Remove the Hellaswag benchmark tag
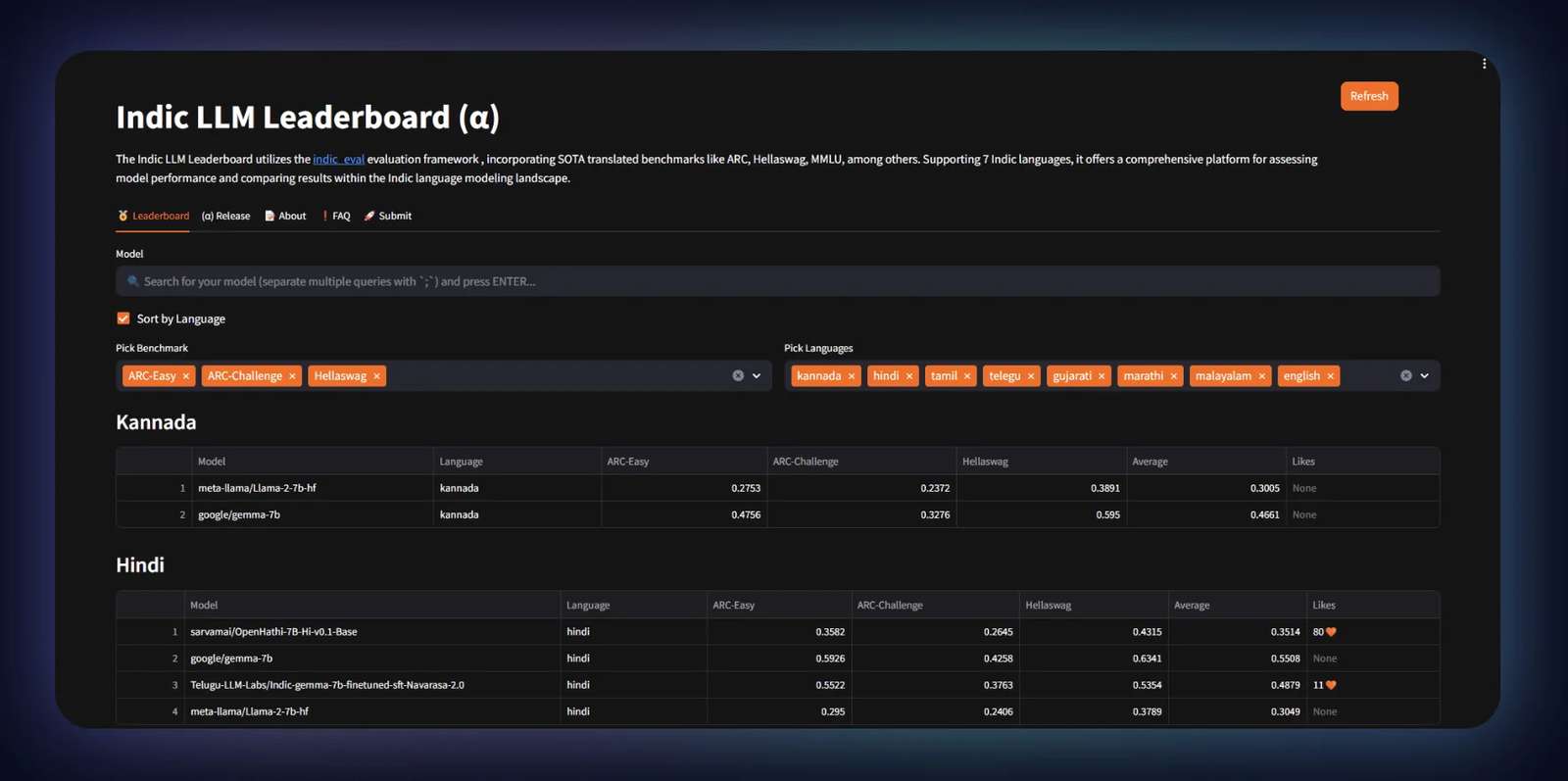The width and height of the screenshot is (1568, 781). (x=376, y=376)
